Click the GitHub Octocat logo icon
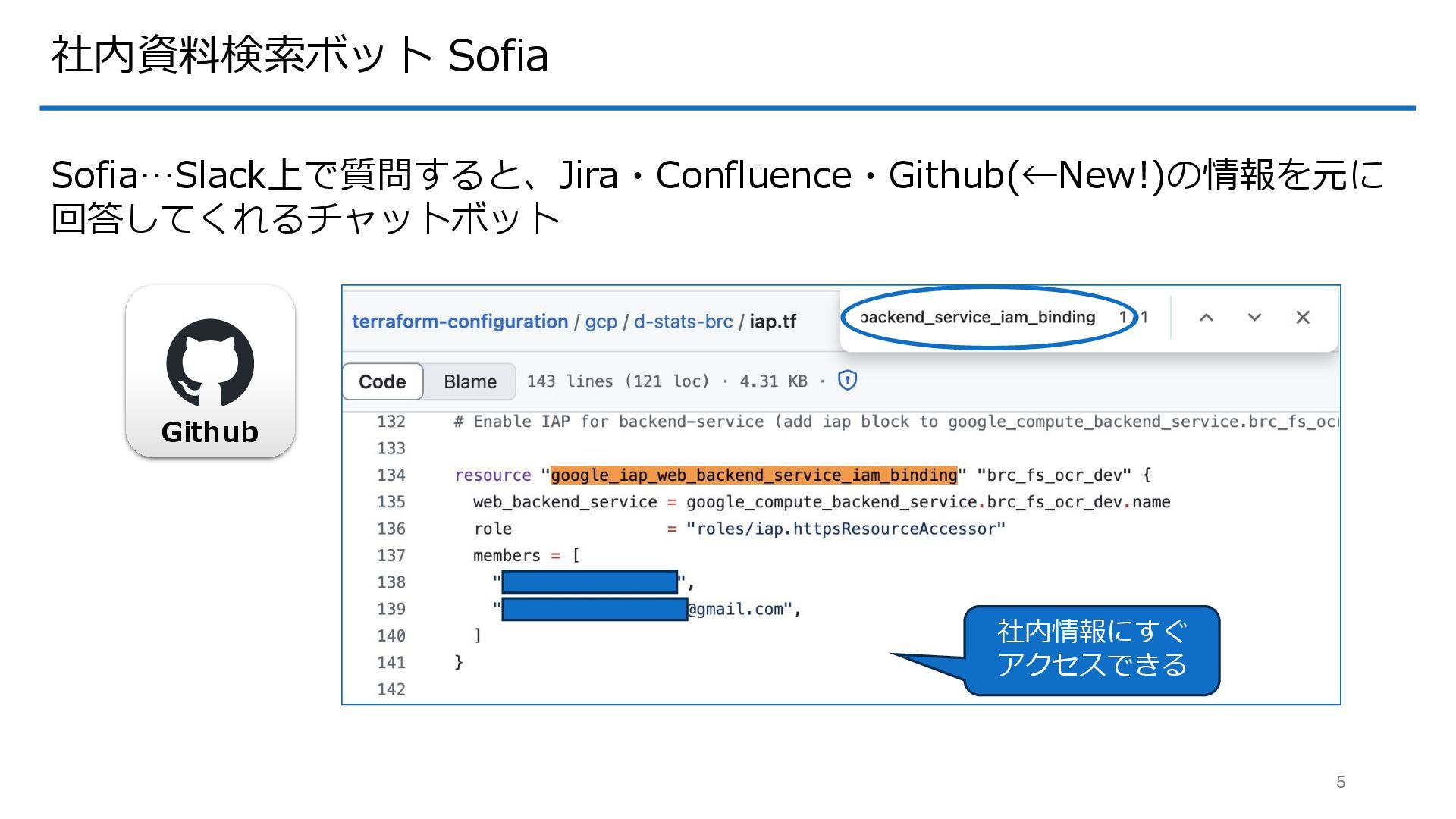This screenshot has width=1456, height=819. 210,362
